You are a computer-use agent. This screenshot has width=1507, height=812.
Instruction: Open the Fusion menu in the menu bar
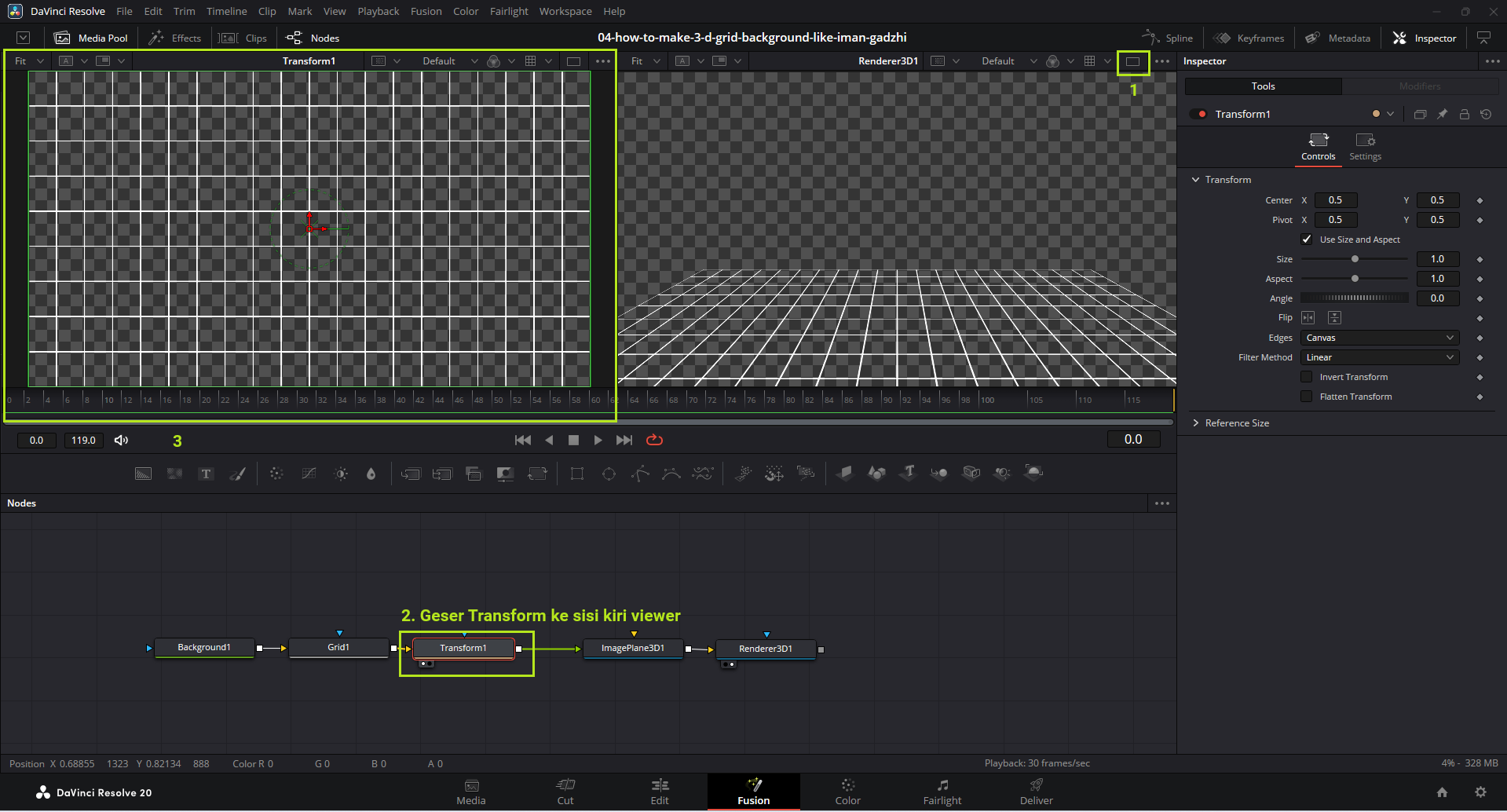coord(426,12)
